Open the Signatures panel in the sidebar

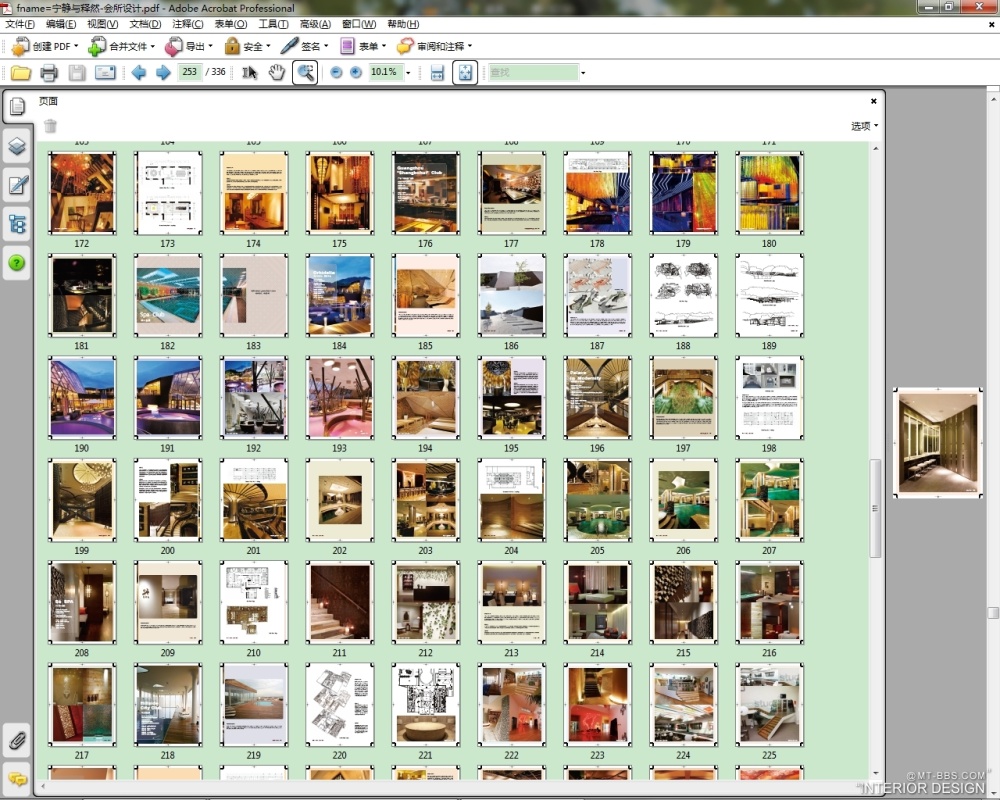(x=17, y=185)
